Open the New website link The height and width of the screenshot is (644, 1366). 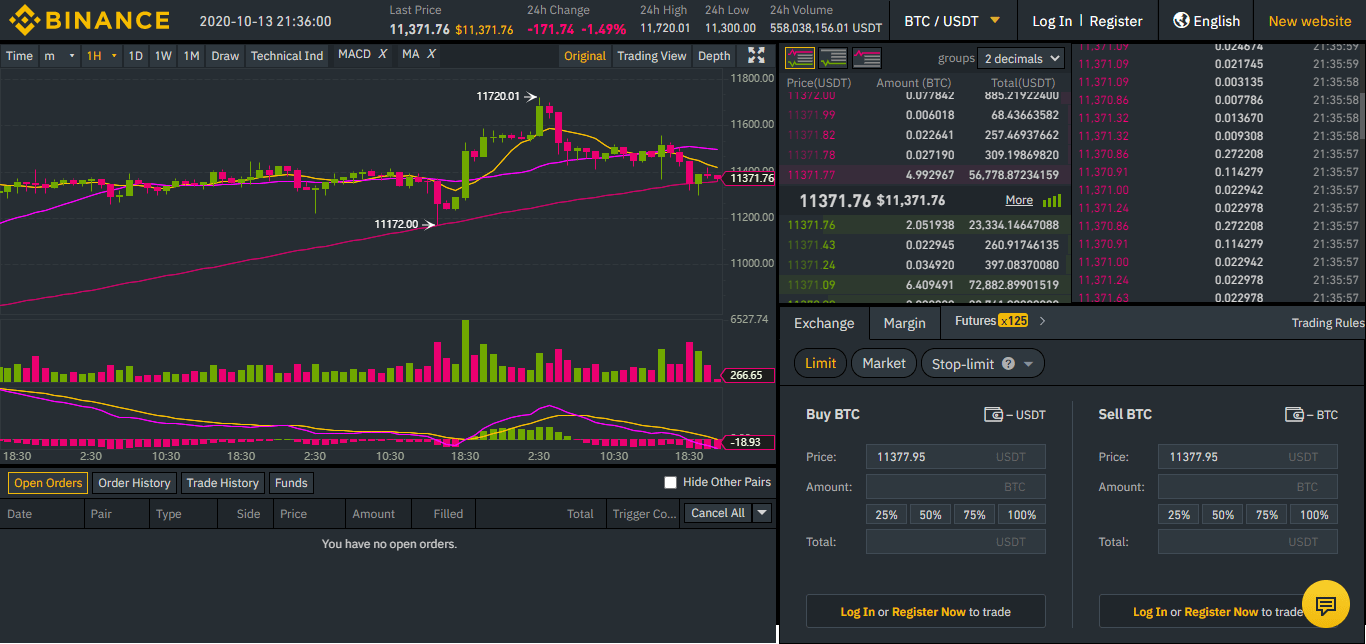click(x=1310, y=21)
